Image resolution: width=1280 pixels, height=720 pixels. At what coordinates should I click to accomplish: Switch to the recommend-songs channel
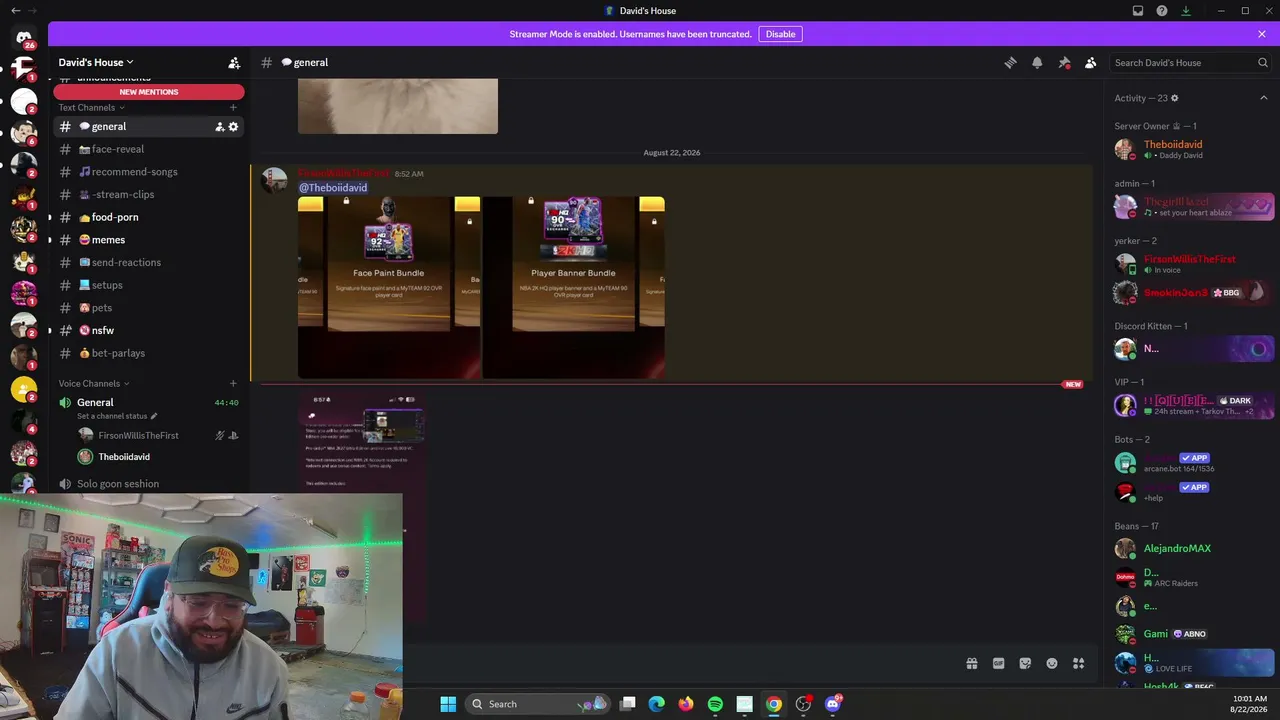[x=149, y=172]
